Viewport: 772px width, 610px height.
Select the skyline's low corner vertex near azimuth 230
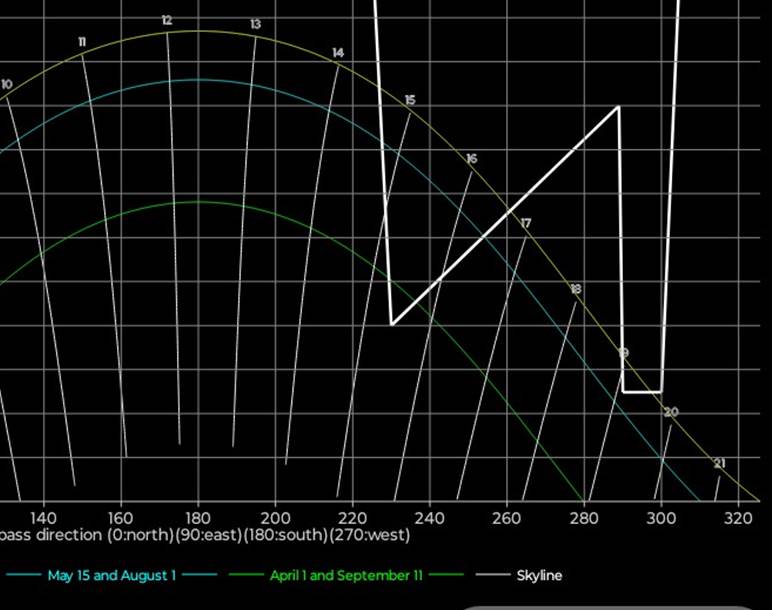coord(392,324)
